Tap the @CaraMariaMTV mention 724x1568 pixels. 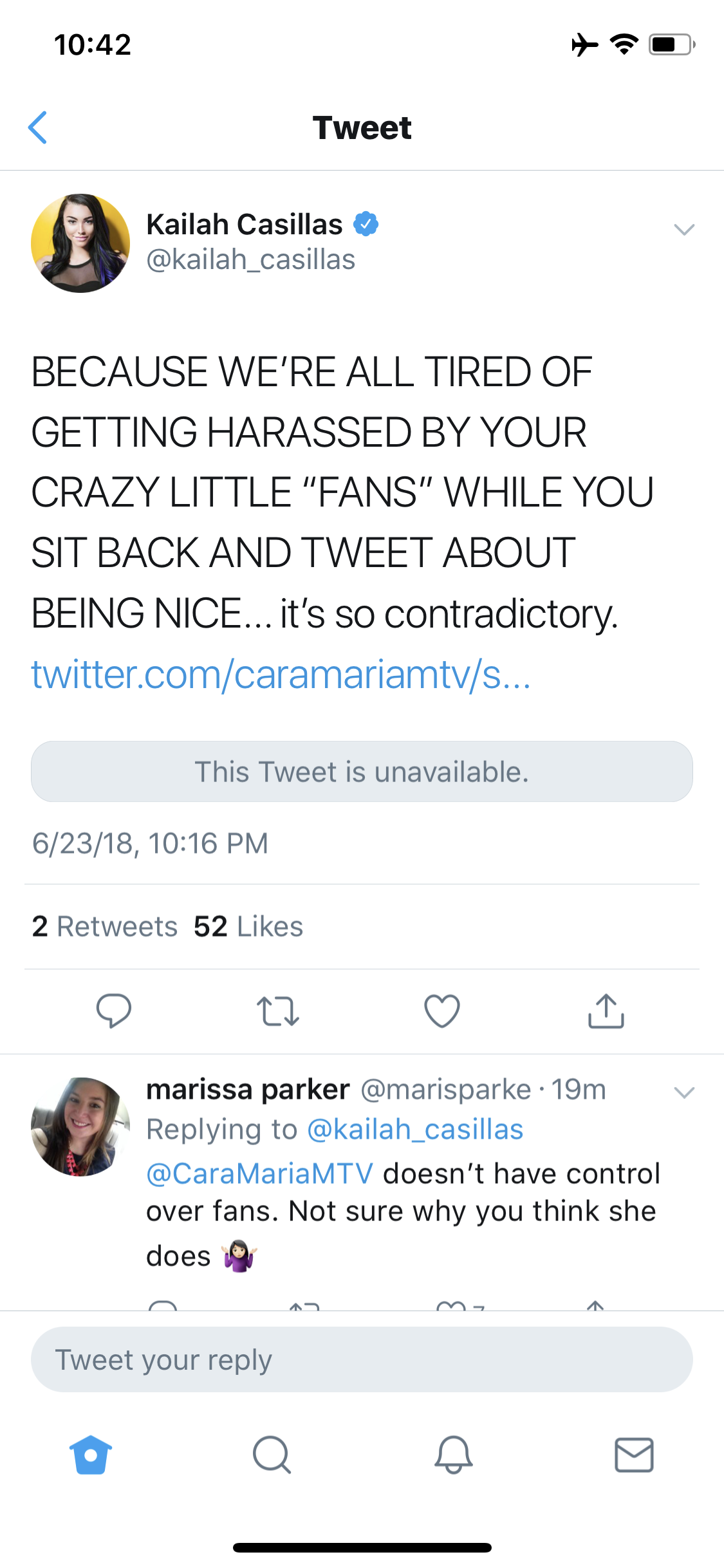[x=259, y=1173]
